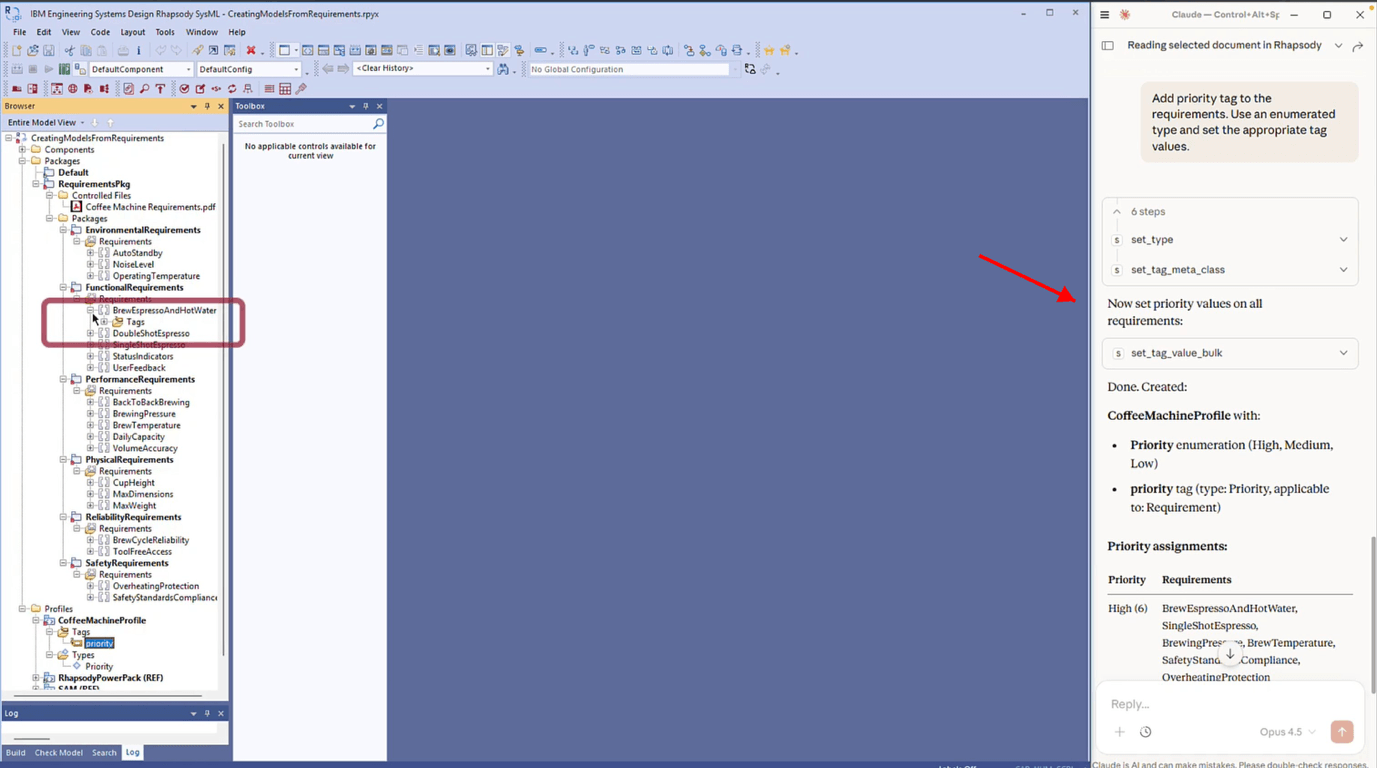Select the OverheatingProtection requirement
The height and width of the screenshot is (770, 1381).
click(156, 587)
